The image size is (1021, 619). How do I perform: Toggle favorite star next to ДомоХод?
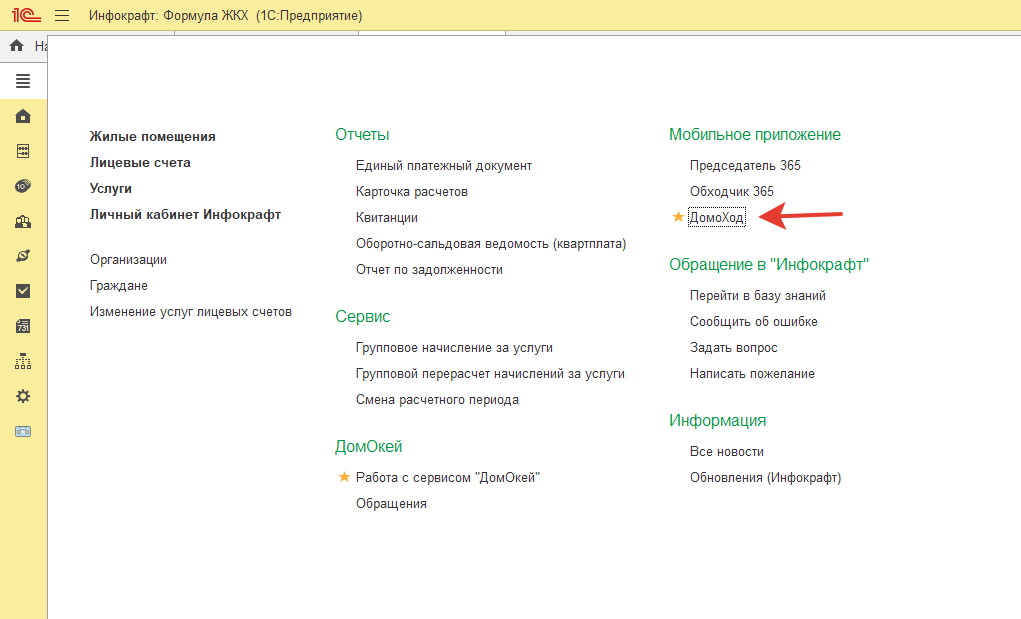pyautogui.click(x=678, y=217)
